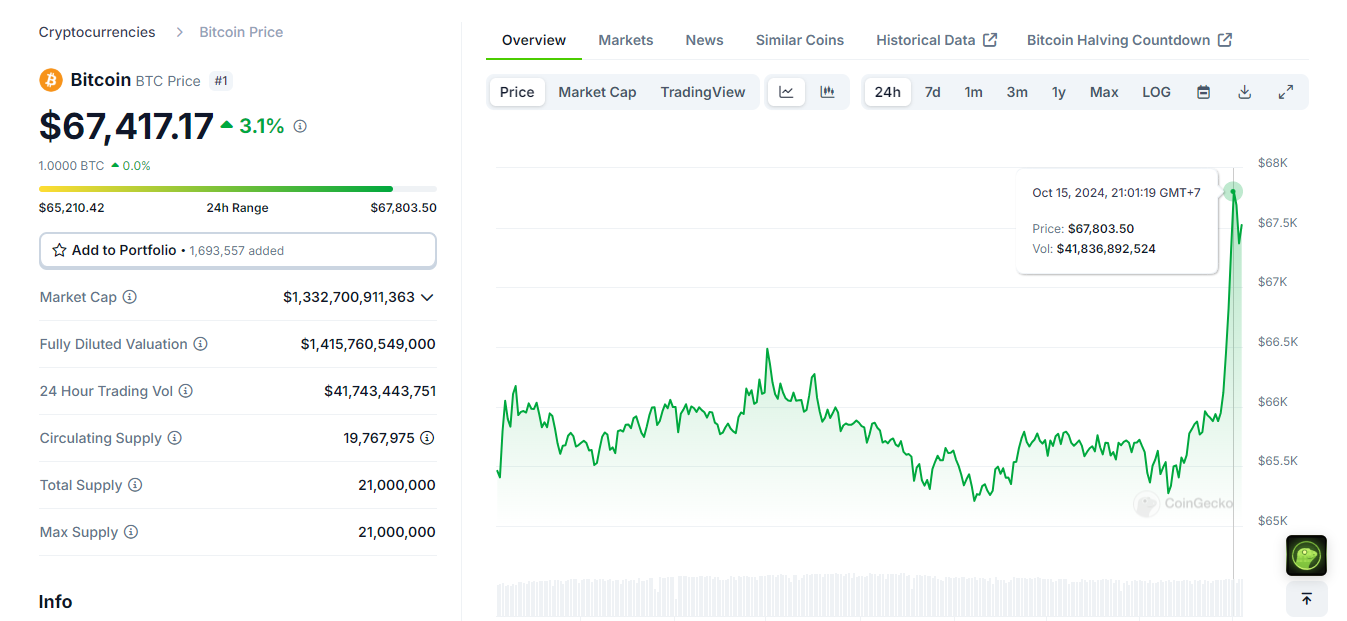The width and height of the screenshot is (1347, 621).
Task: Click the Info section heading
Action: click(x=55, y=602)
